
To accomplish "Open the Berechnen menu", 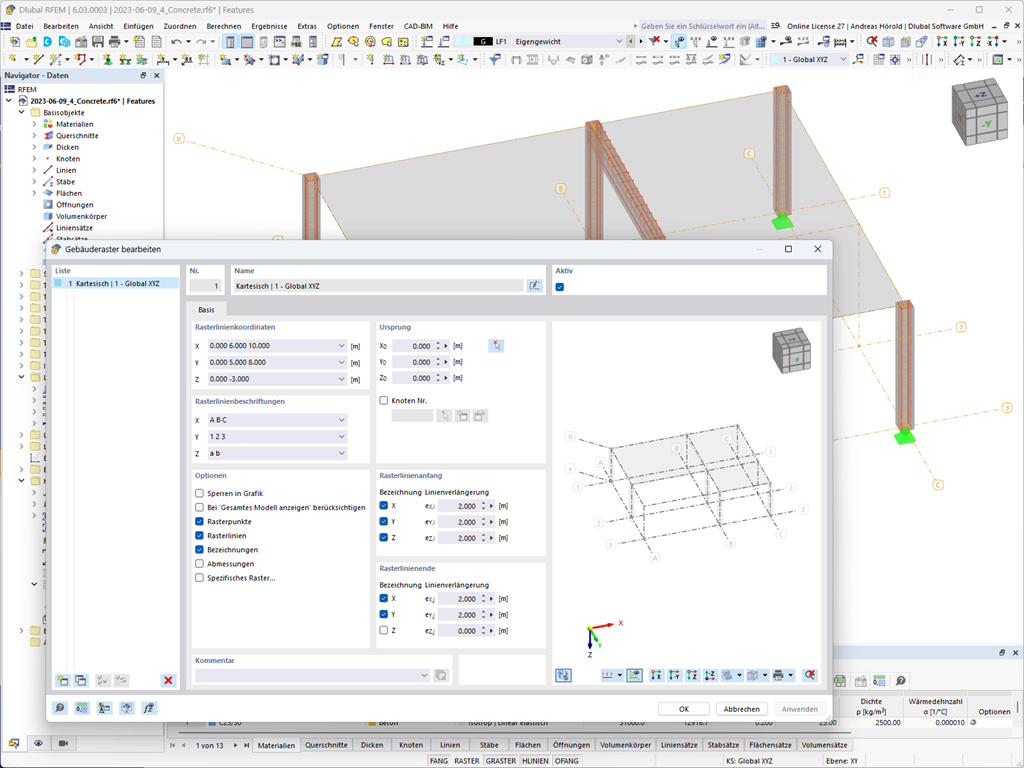I will (x=223, y=26).
